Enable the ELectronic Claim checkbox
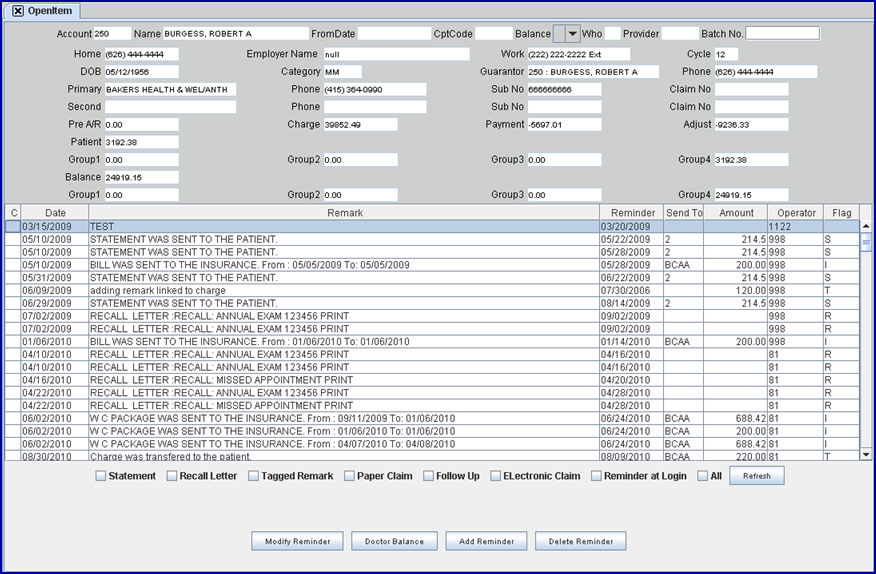Viewport: 876px width, 574px height. (x=496, y=476)
